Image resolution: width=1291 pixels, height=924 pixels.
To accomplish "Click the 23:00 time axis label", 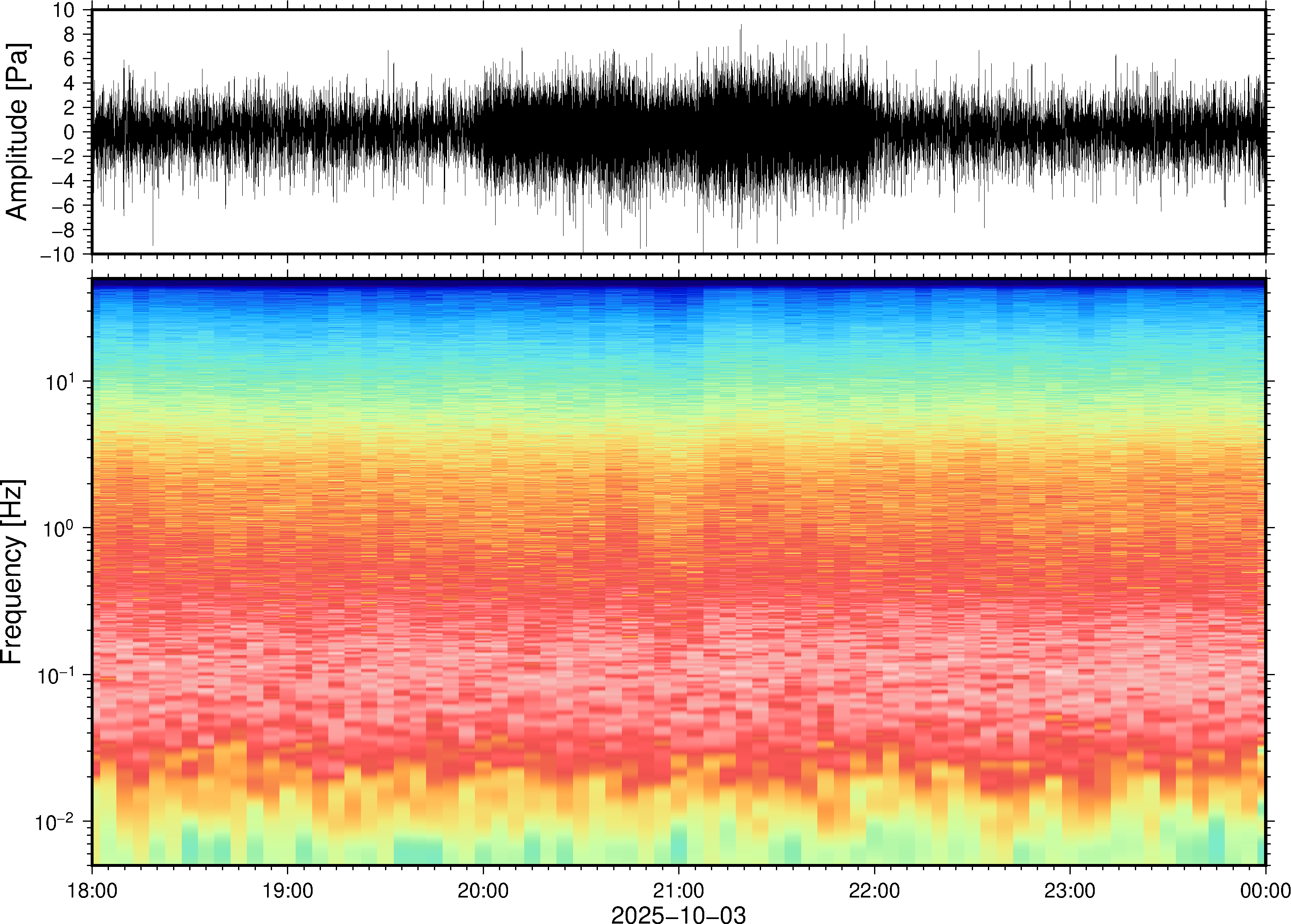I will pos(1069,890).
